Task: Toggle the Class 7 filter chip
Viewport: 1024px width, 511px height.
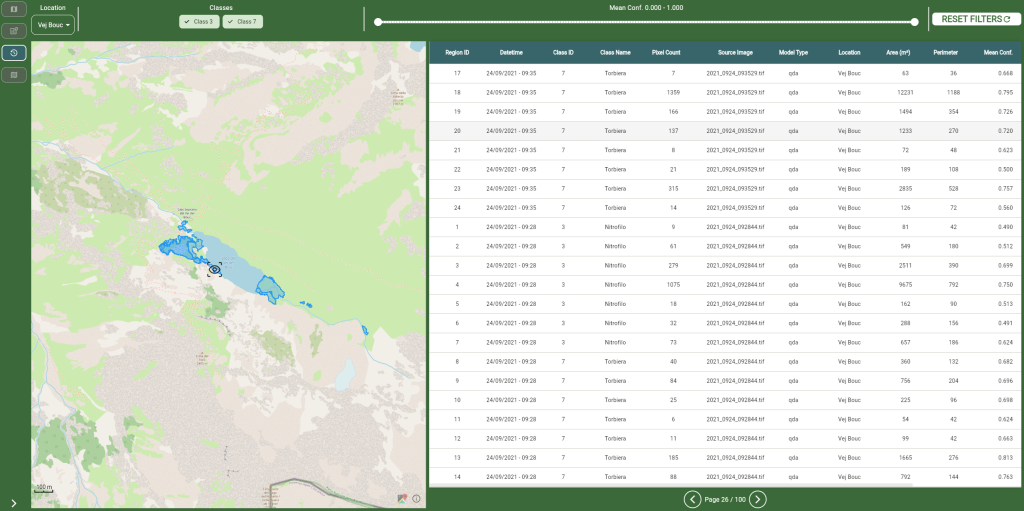Action: 242,21
